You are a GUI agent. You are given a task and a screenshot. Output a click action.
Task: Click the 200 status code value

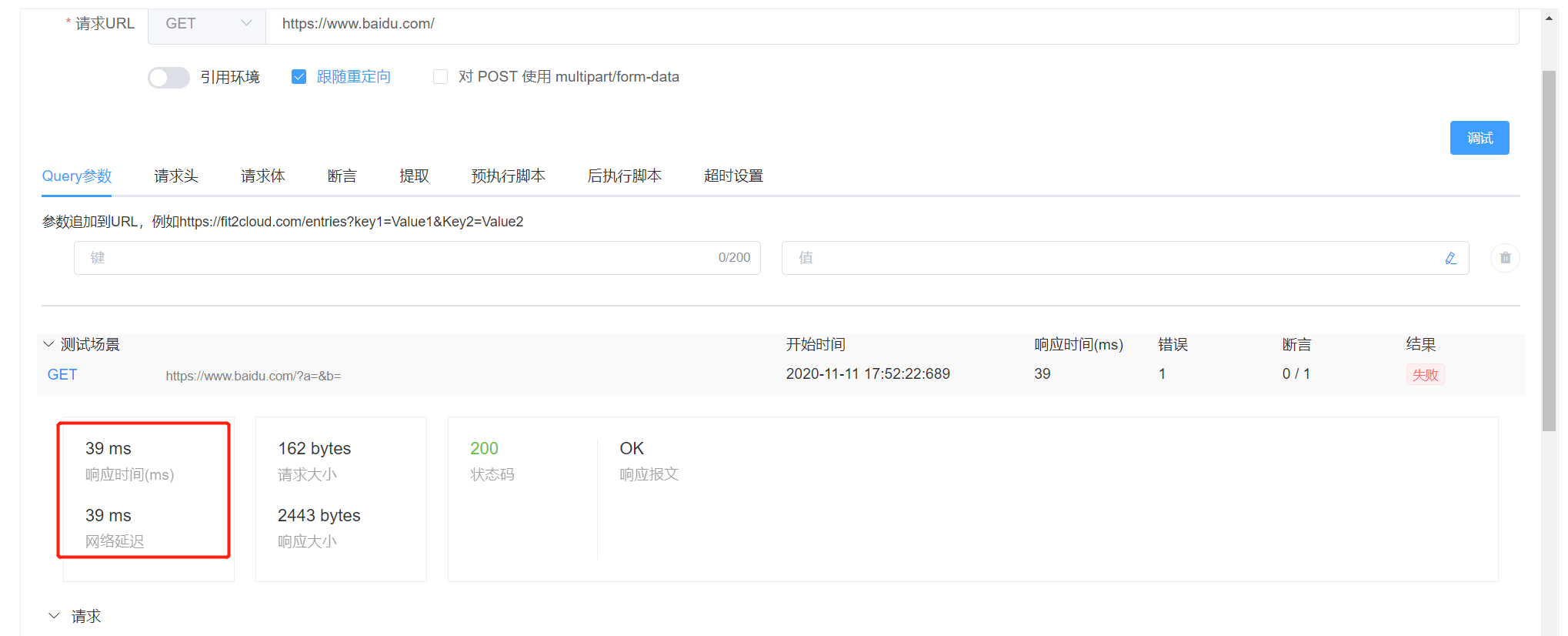pyautogui.click(x=484, y=448)
